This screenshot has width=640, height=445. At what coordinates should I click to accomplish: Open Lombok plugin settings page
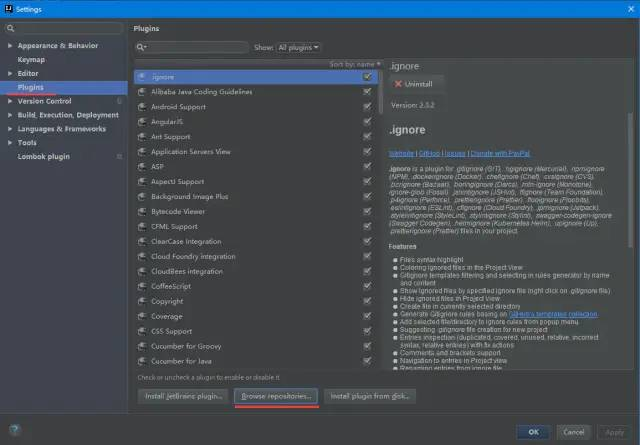click(x=43, y=157)
